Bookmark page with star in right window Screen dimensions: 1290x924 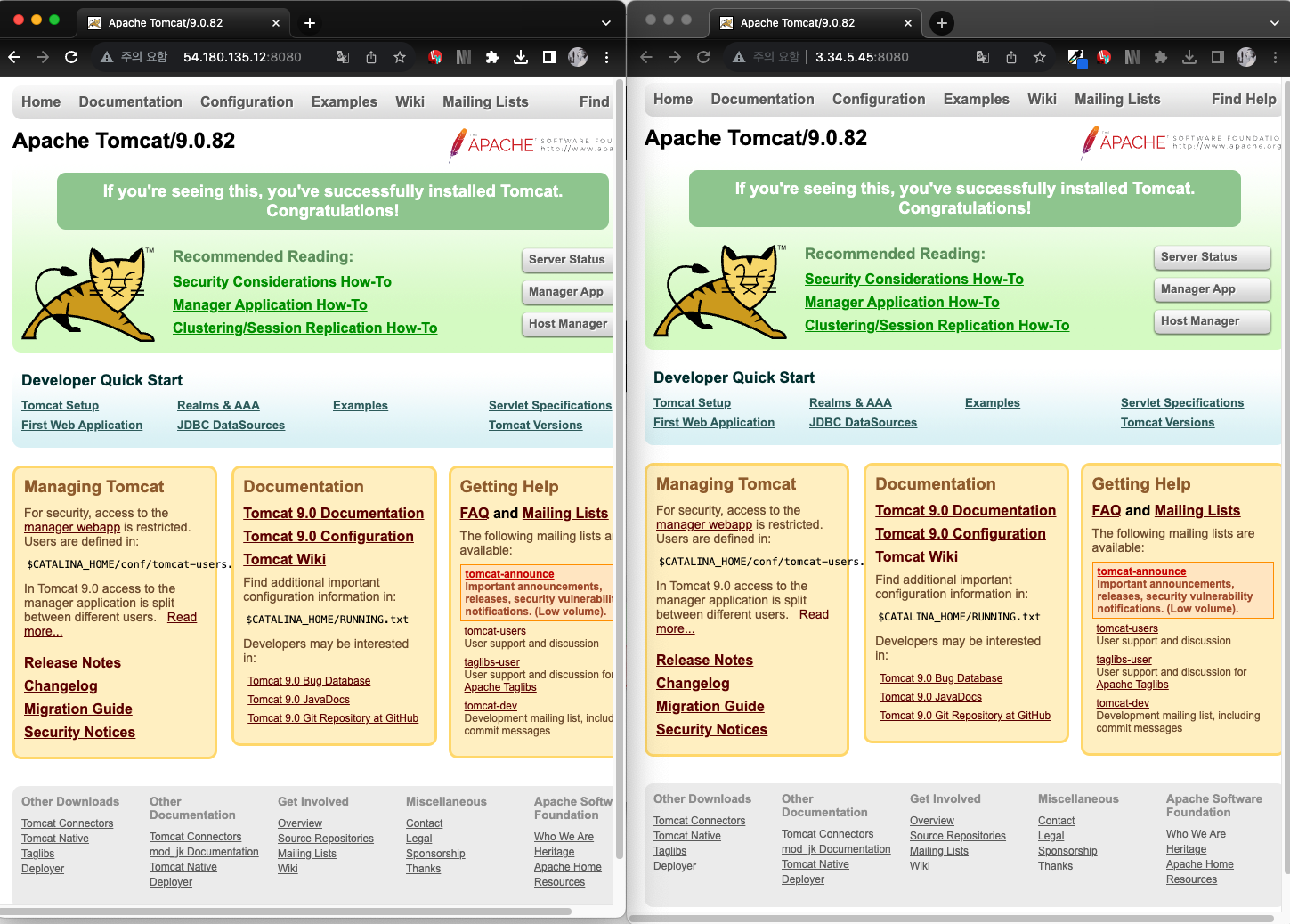pyautogui.click(x=1040, y=57)
